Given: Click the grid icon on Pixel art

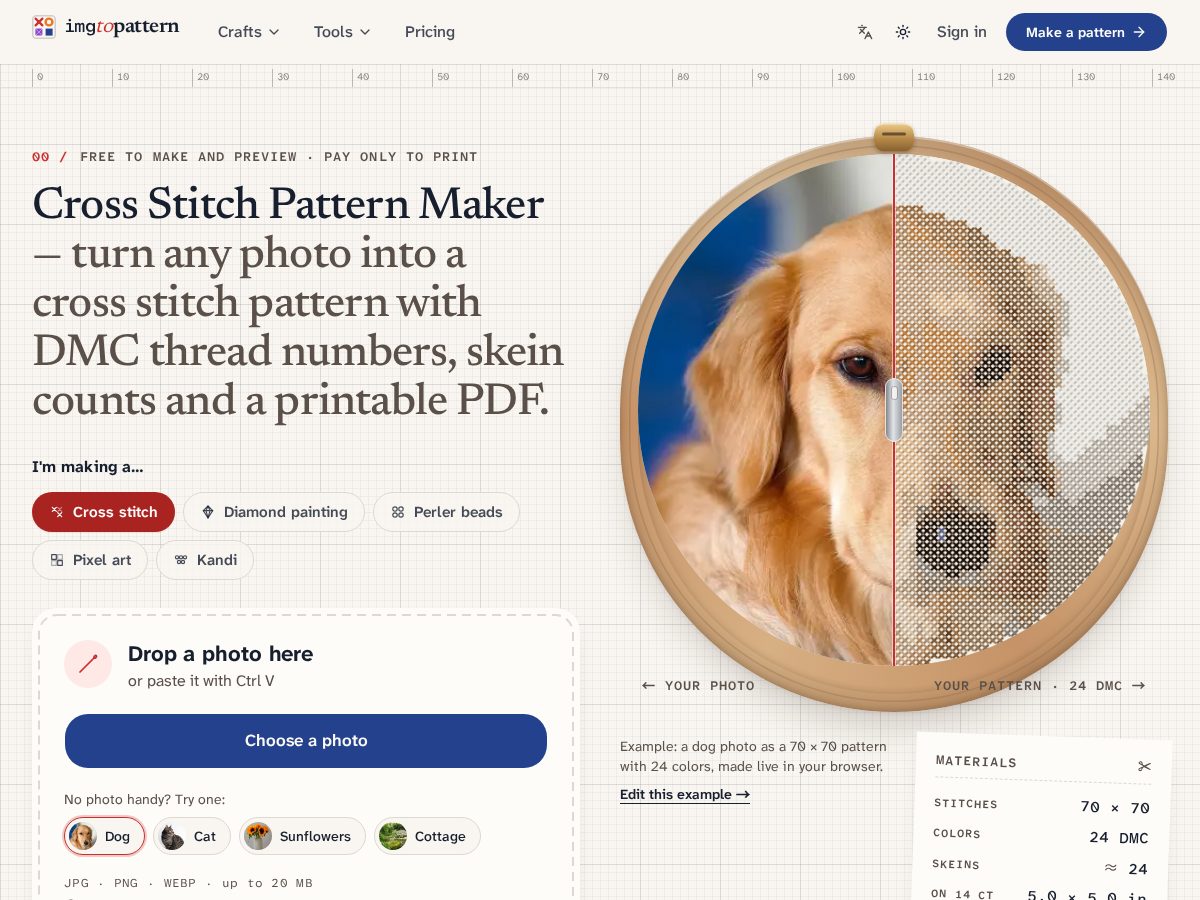Looking at the screenshot, I should [57, 560].
